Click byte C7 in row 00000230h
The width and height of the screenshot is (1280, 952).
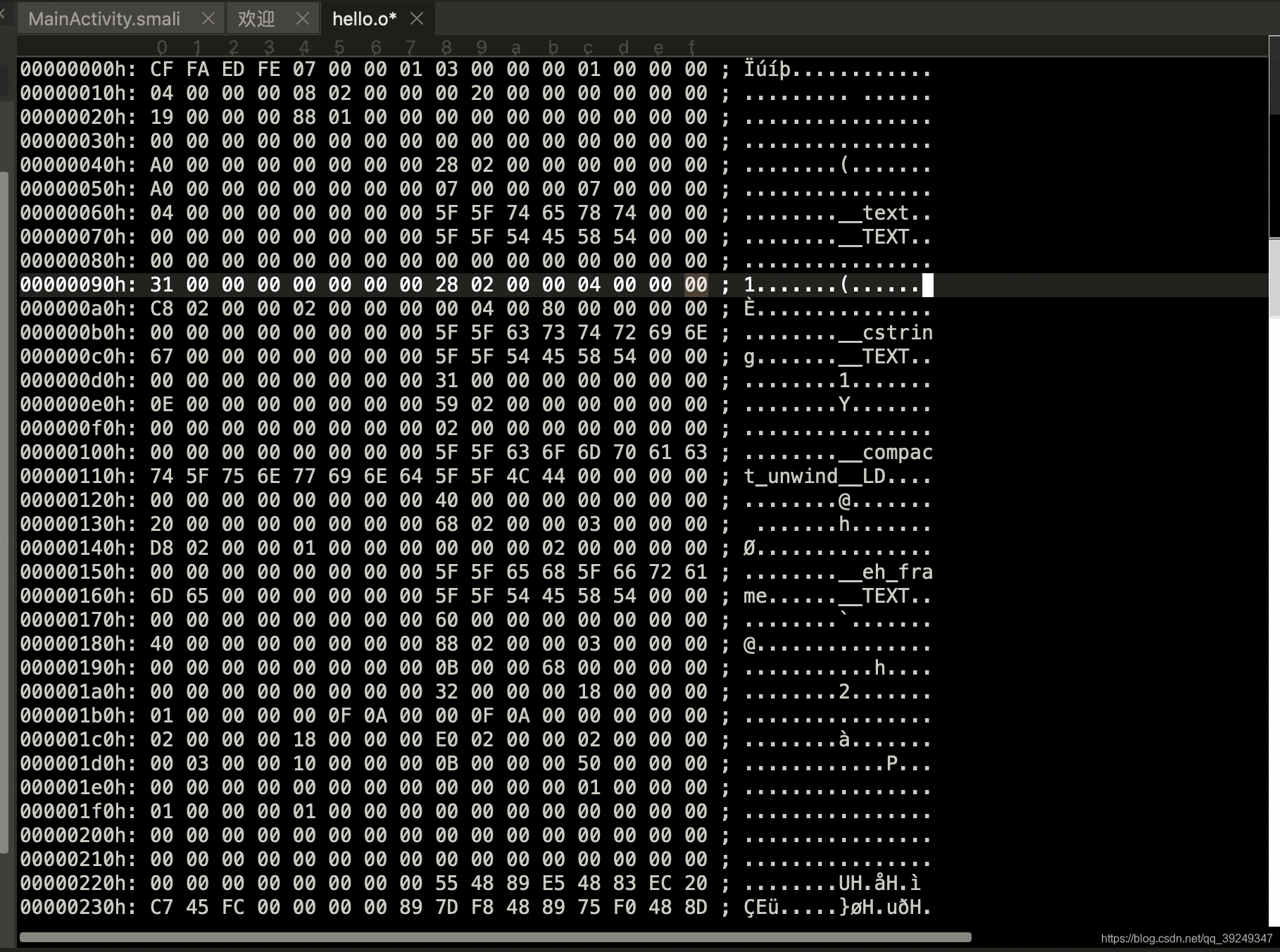coord(161,907)
